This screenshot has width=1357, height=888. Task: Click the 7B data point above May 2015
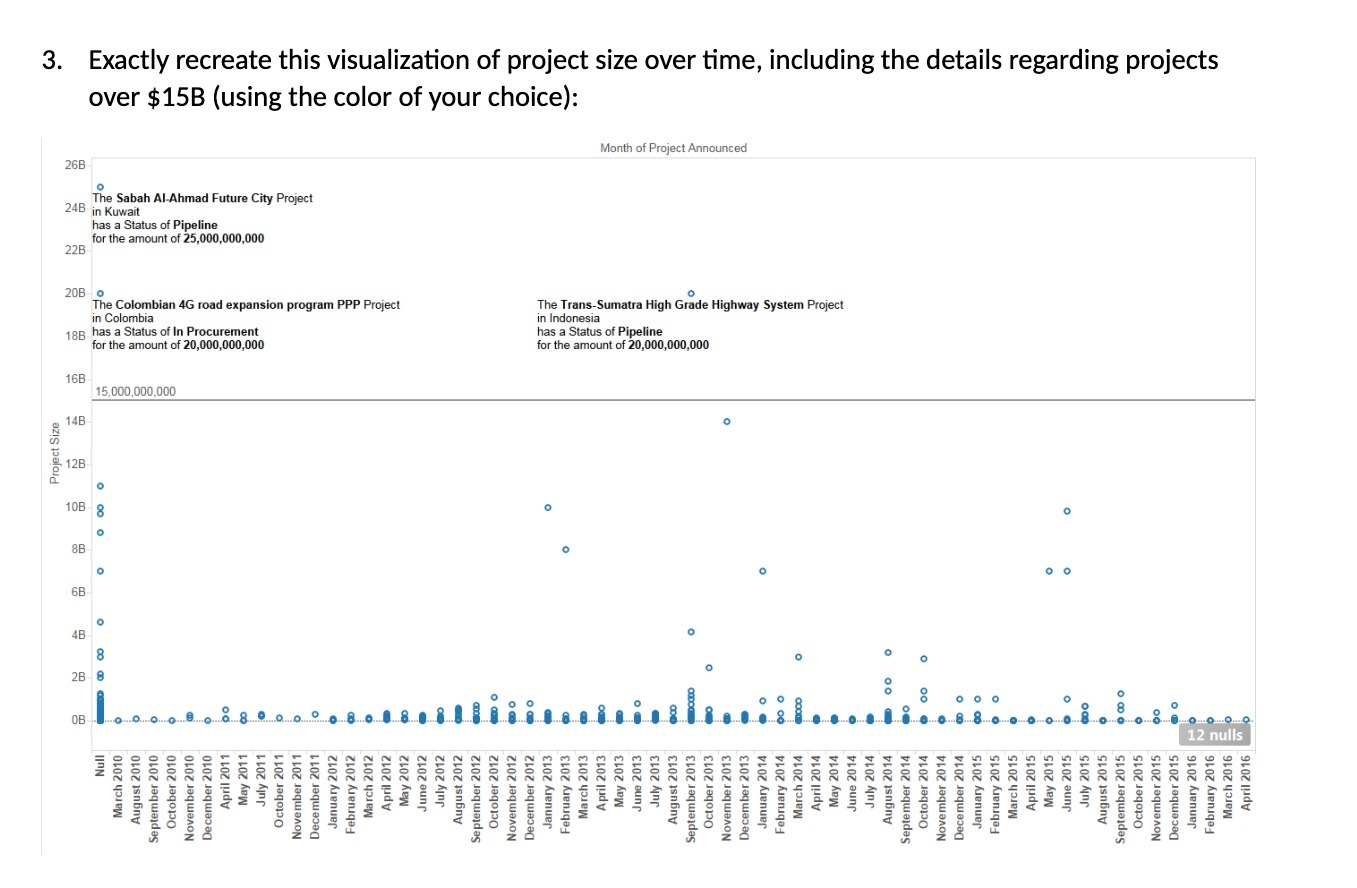click(1049, 571)
